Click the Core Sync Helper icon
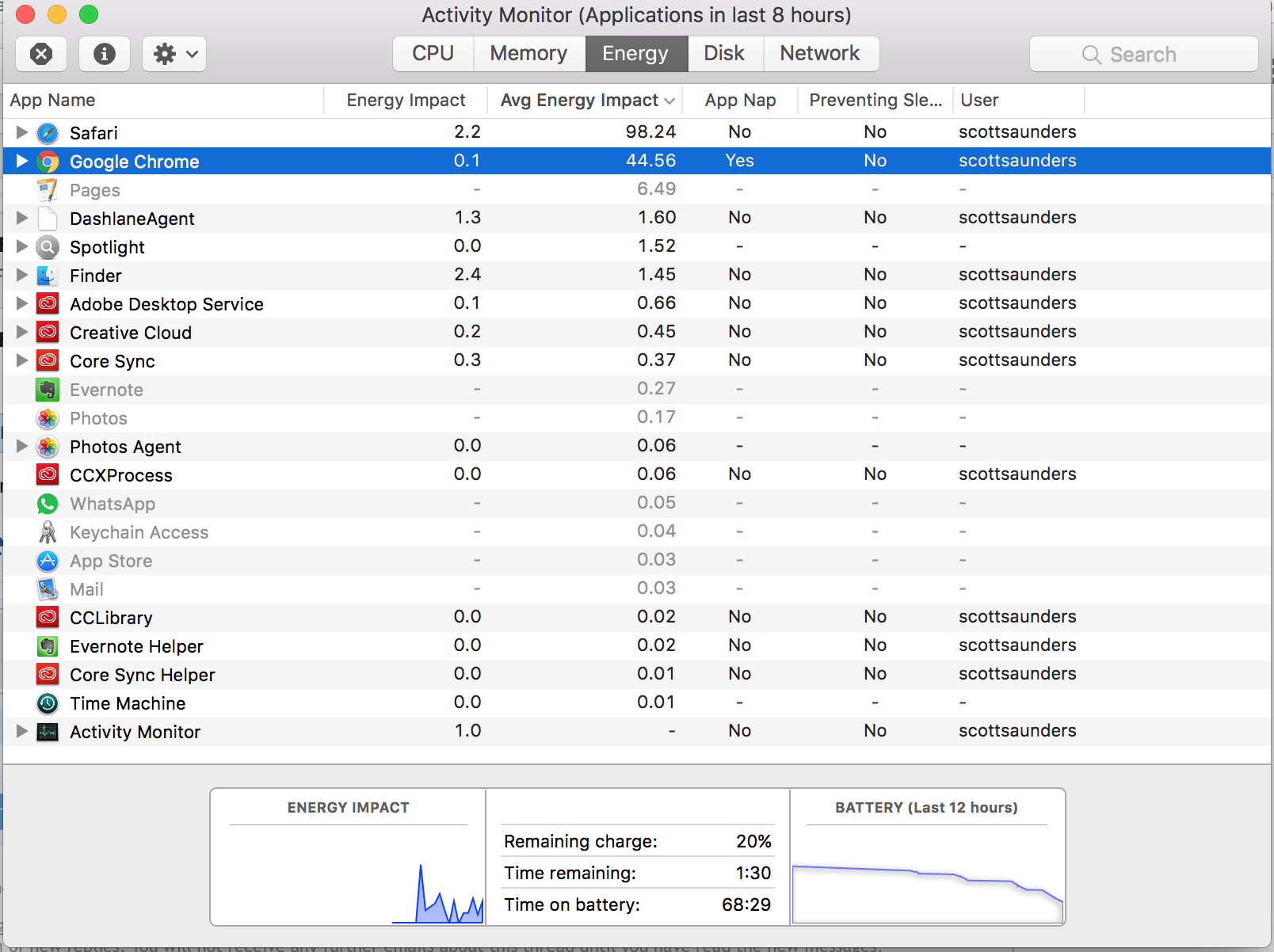This screenshot has width=1274, height=952. 48,675
